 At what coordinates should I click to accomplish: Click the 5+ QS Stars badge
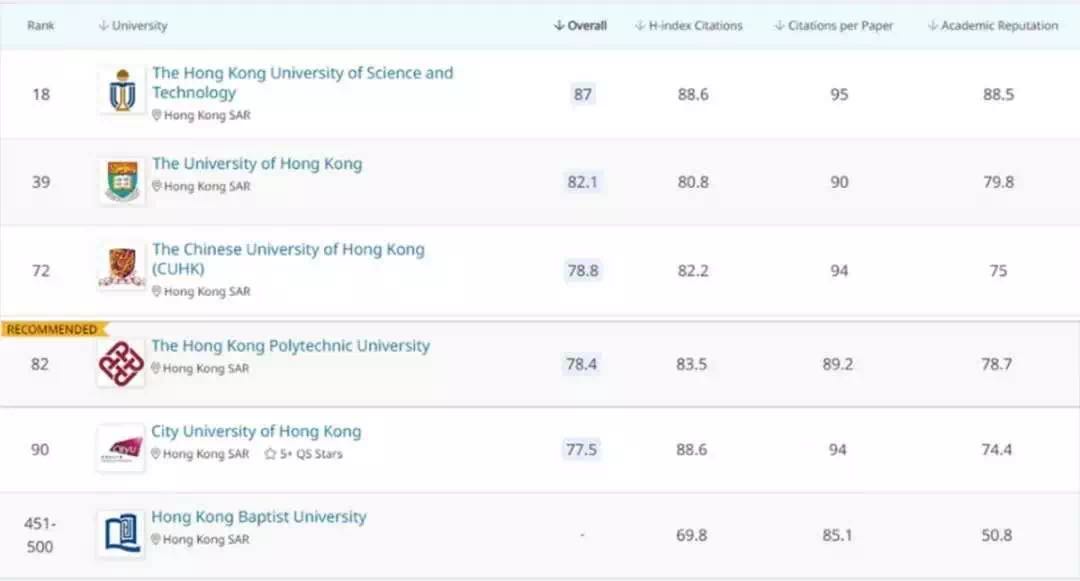303,454
